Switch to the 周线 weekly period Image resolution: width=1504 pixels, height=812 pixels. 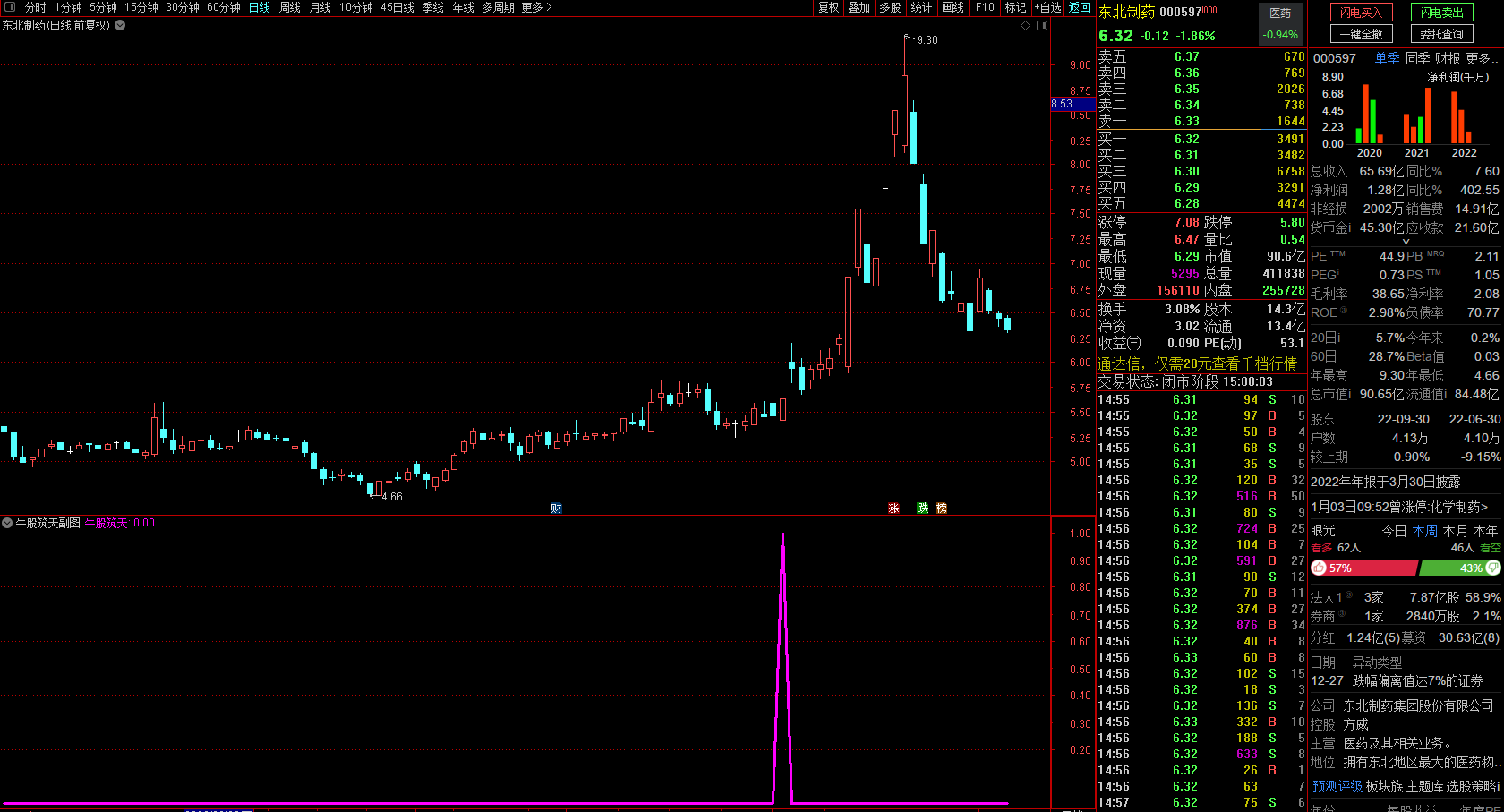tap(290, 7)
